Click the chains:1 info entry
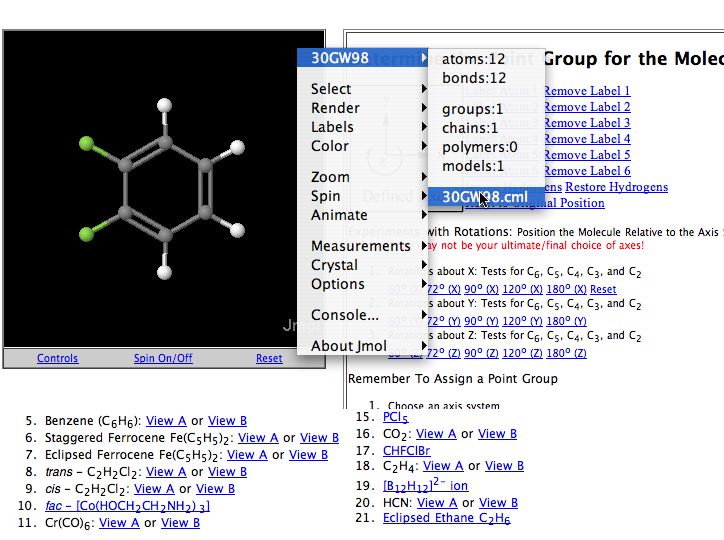The height and width of the screenshot is (540, 724). click(x=487, y=128)
